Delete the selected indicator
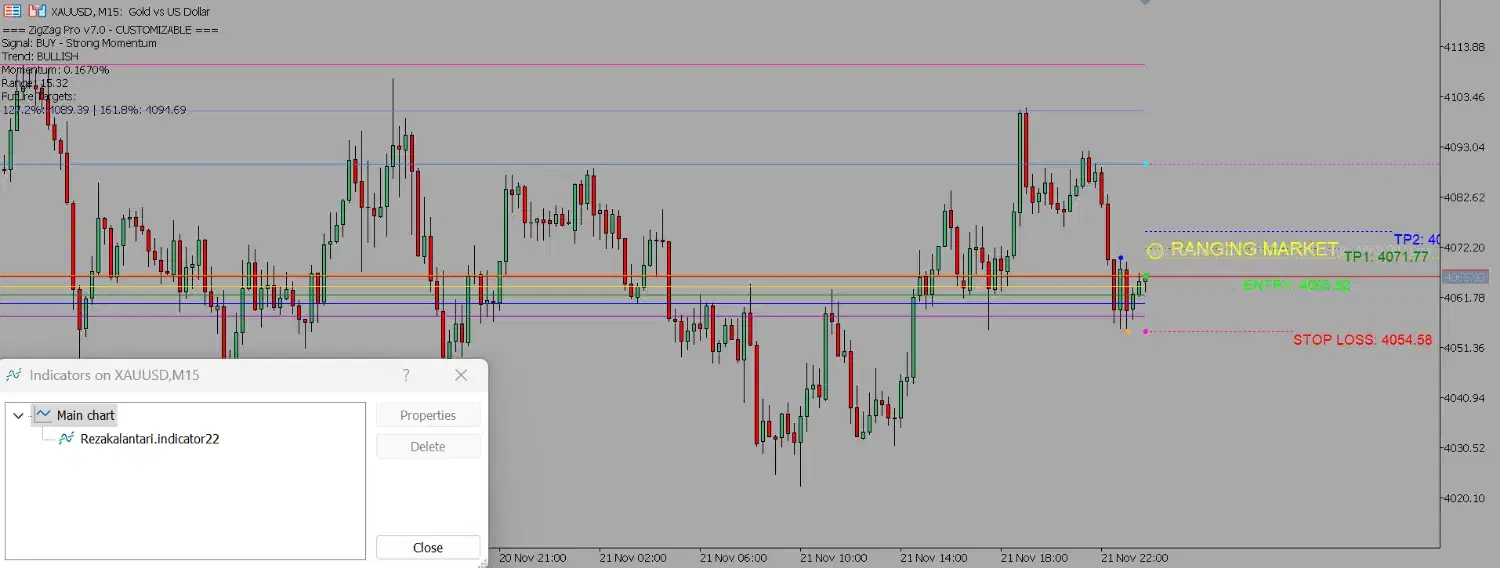 click(x=428, y=446)
